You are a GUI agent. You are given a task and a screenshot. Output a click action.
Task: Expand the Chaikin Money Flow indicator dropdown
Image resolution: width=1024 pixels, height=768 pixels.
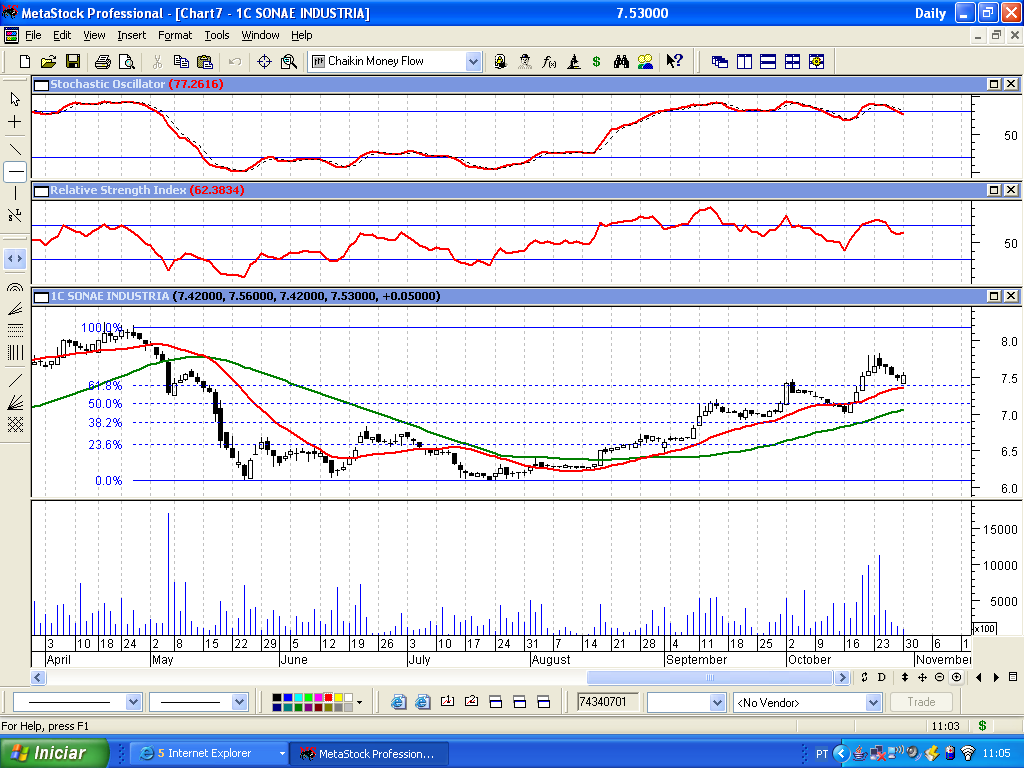(473, 61)
